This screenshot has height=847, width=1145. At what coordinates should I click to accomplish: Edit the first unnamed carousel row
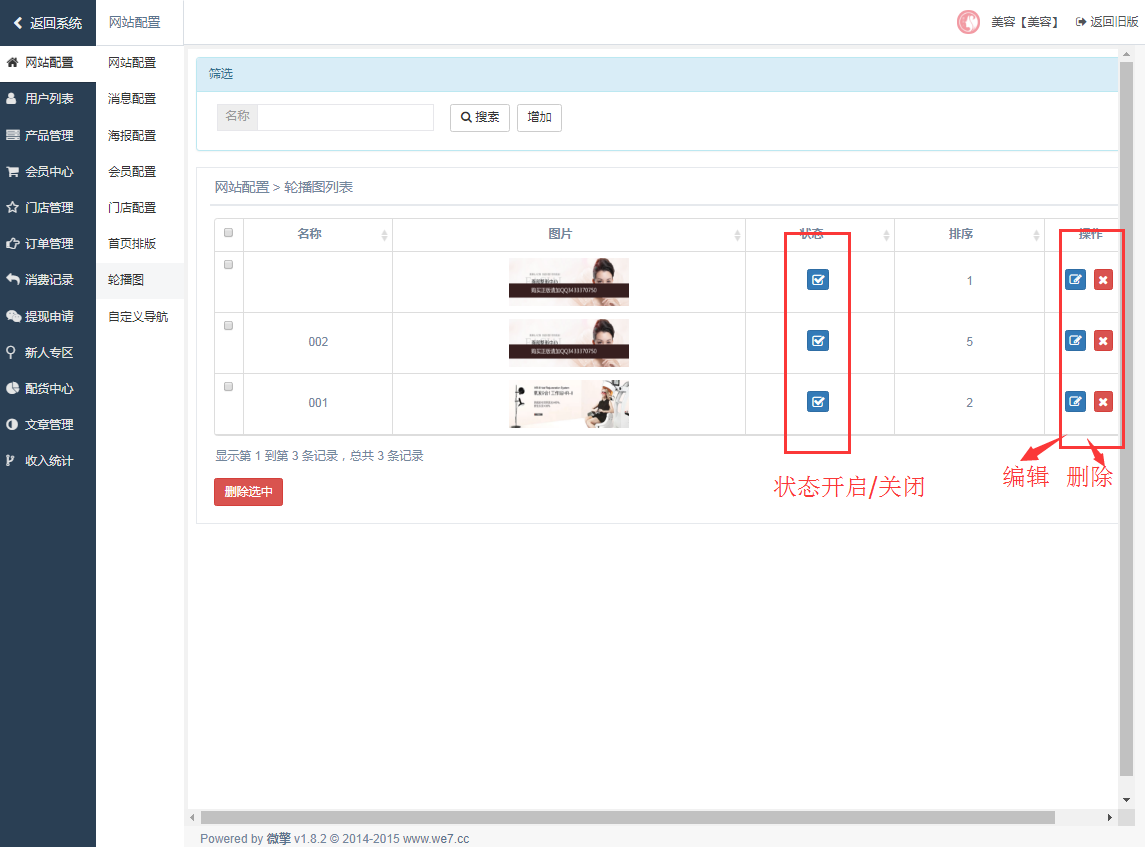[1076, 280]
